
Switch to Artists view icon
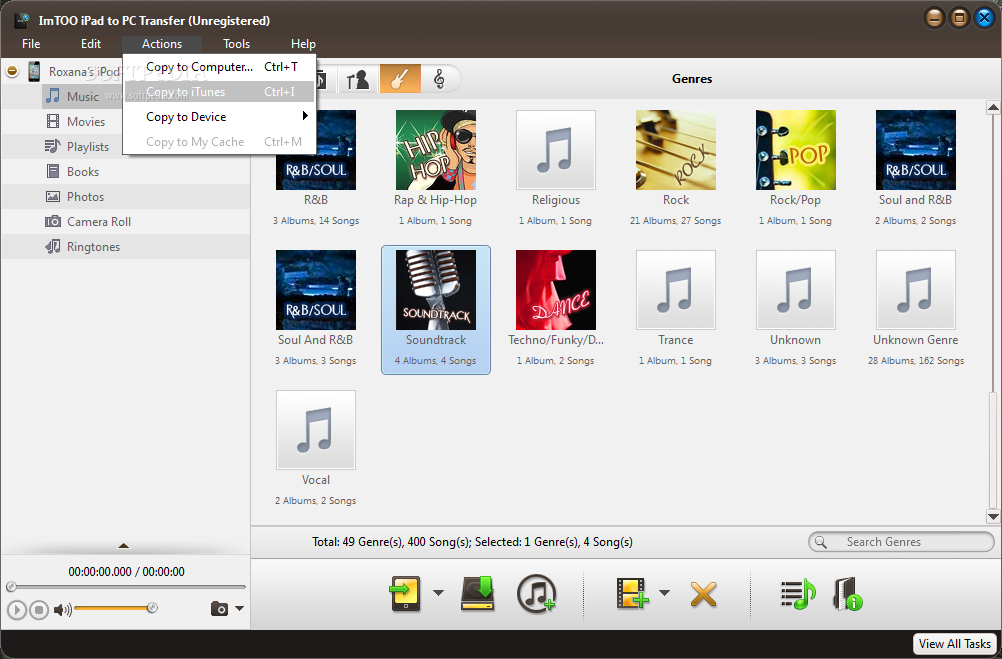tap(357, 79)
